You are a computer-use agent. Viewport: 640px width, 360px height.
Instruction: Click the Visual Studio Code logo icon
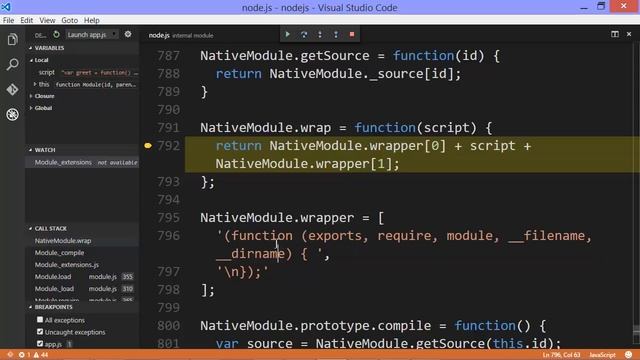6,7
